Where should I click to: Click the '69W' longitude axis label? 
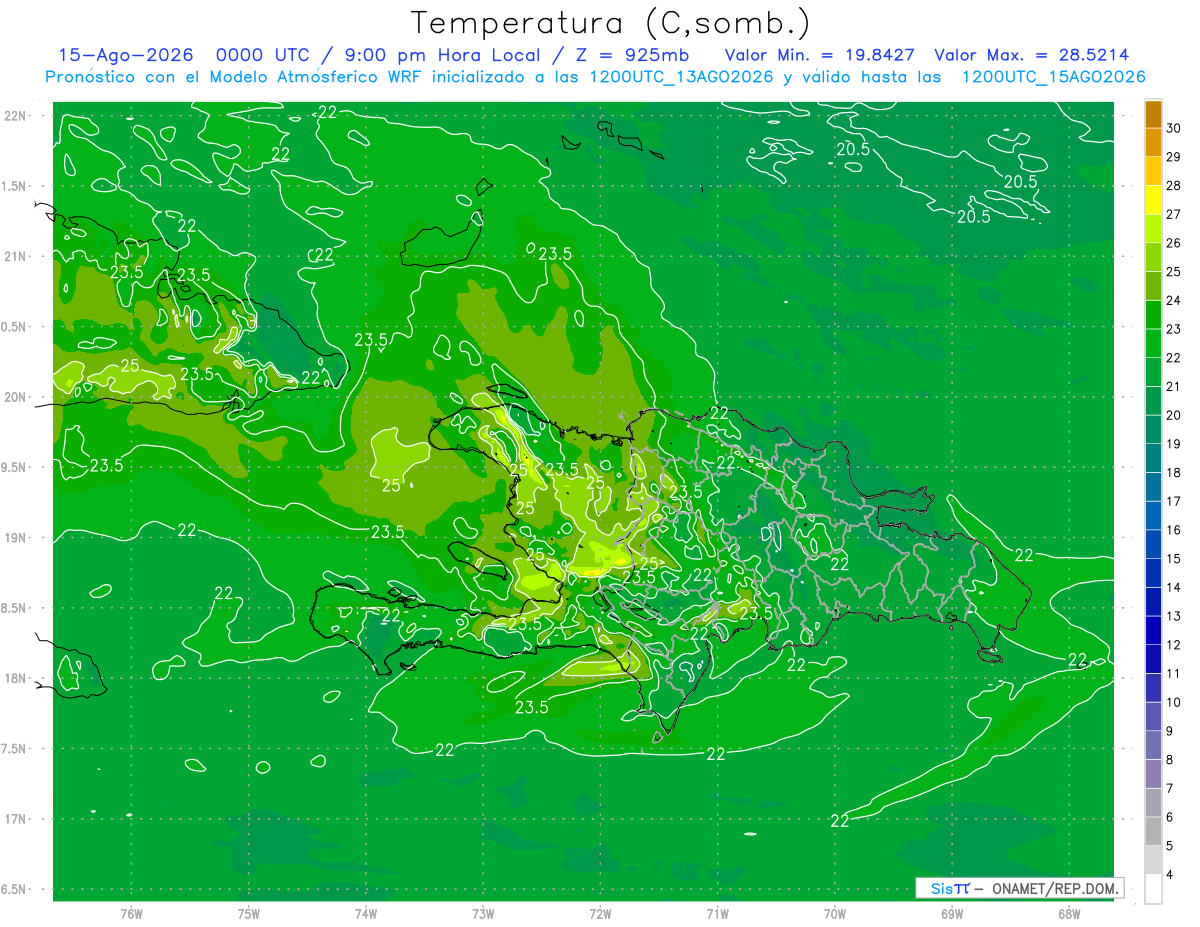coord(952,914)
